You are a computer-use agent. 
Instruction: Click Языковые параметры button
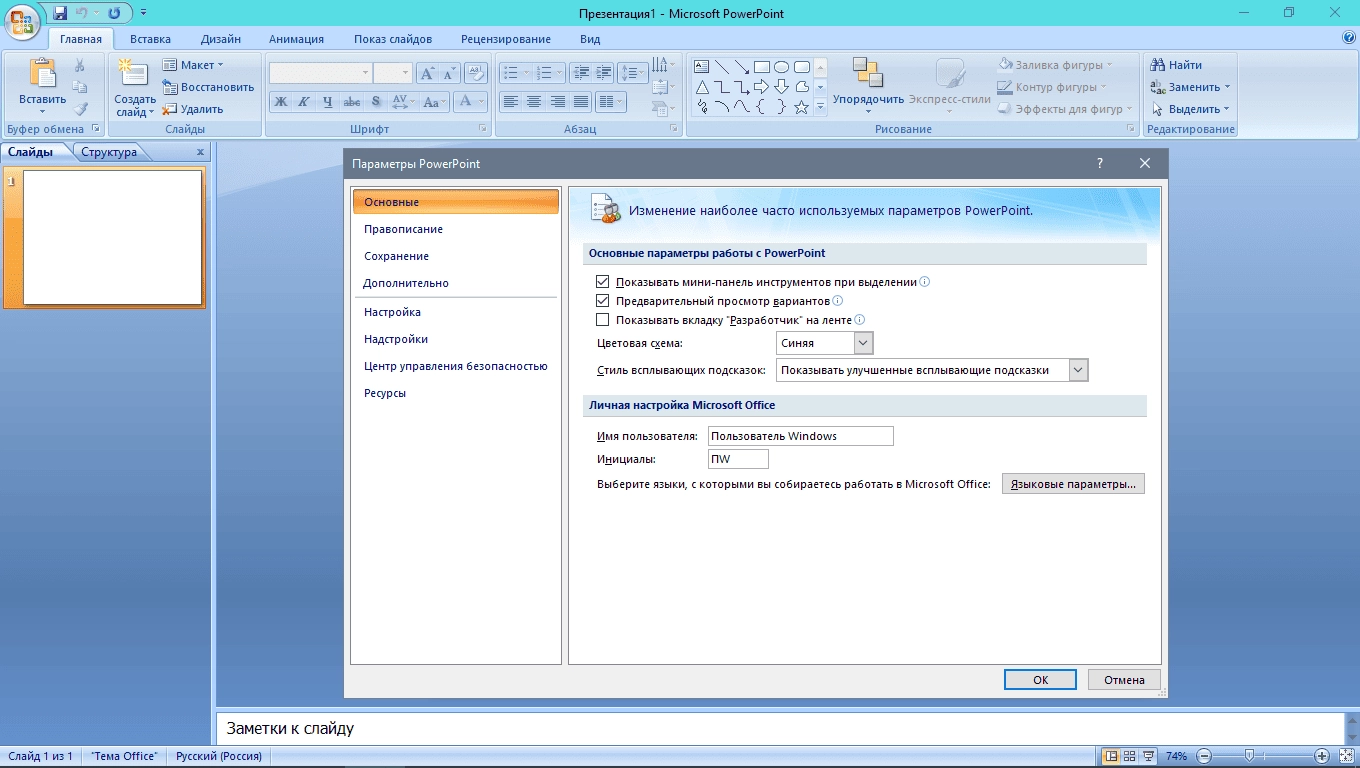click(x=1073, y=484)
